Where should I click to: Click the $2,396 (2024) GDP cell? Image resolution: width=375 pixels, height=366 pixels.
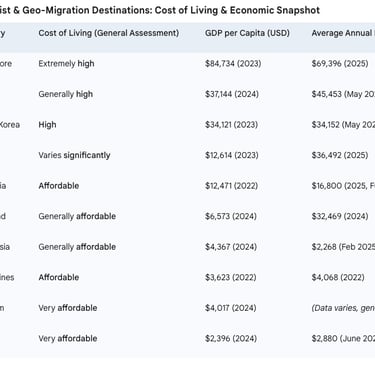(231, 339)
